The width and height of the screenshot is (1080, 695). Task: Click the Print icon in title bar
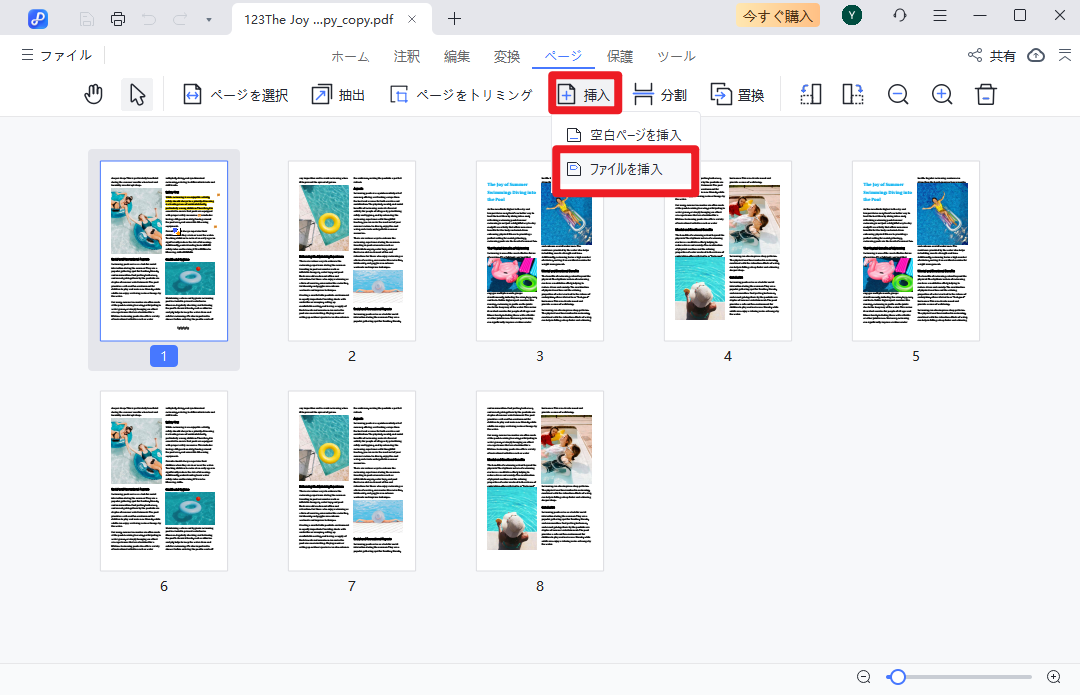click(x=118, y=18)
